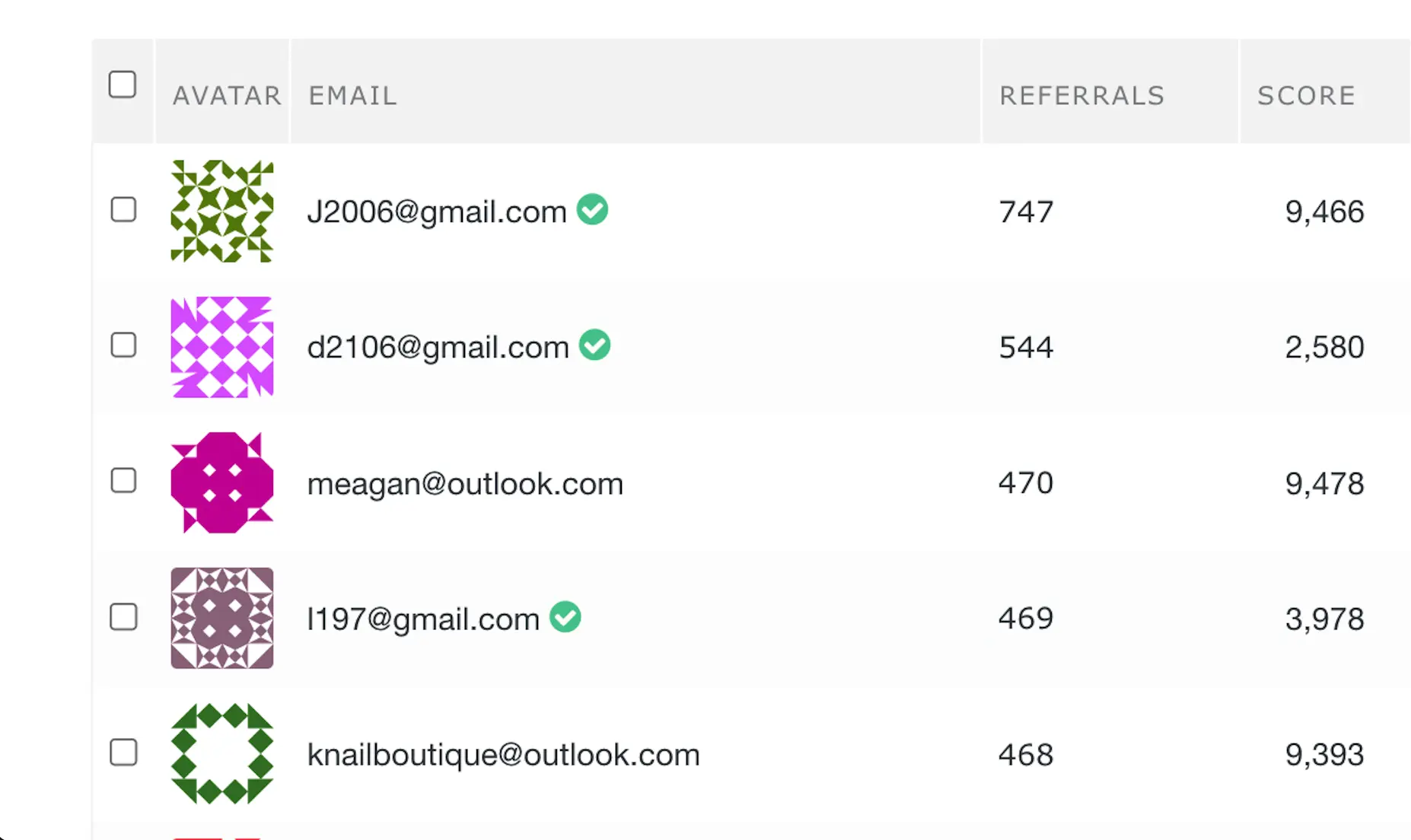Click verified checkmark beside J2006@gmail.com
This screenshot has height=840, width=1411.
pyautogui.click(x=592, y=209)
